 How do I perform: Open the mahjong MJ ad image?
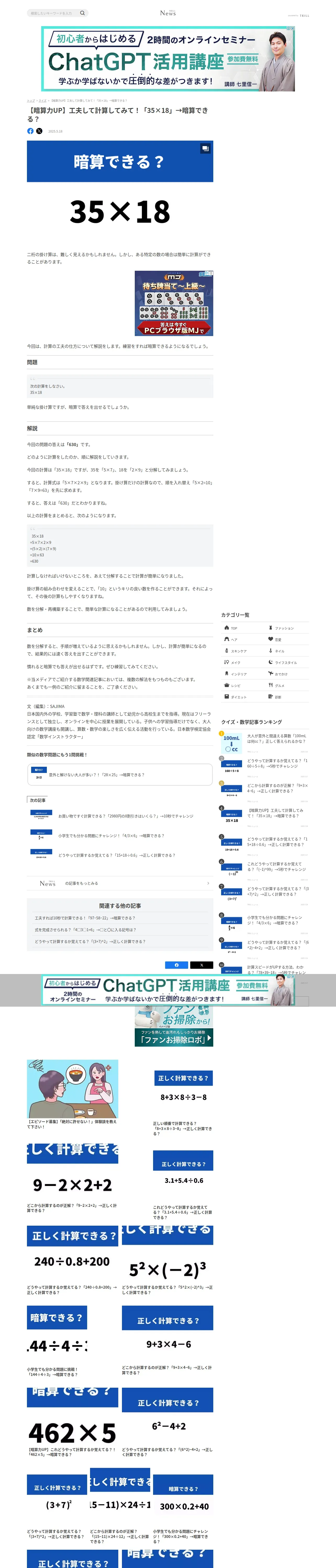click(x=174, y=303)
